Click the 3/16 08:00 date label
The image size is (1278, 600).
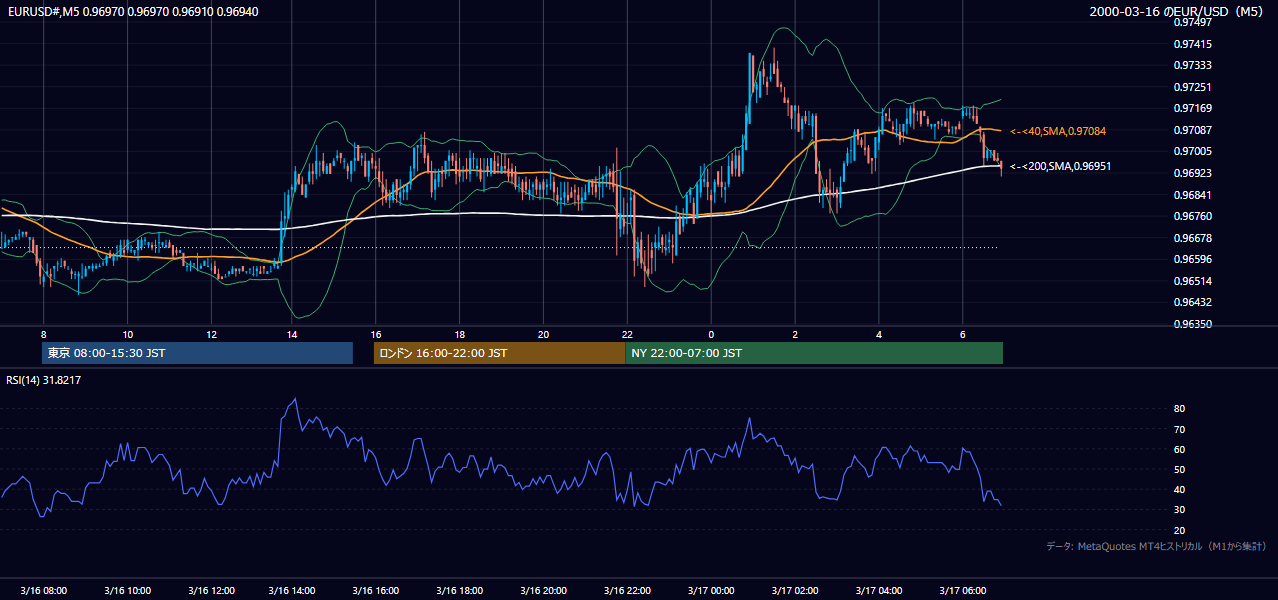pos(43,590)
